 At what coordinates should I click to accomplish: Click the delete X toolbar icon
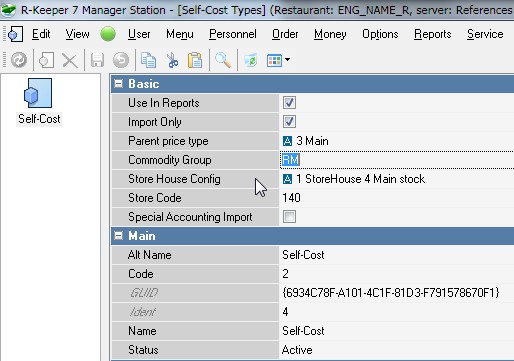[70, 61]
